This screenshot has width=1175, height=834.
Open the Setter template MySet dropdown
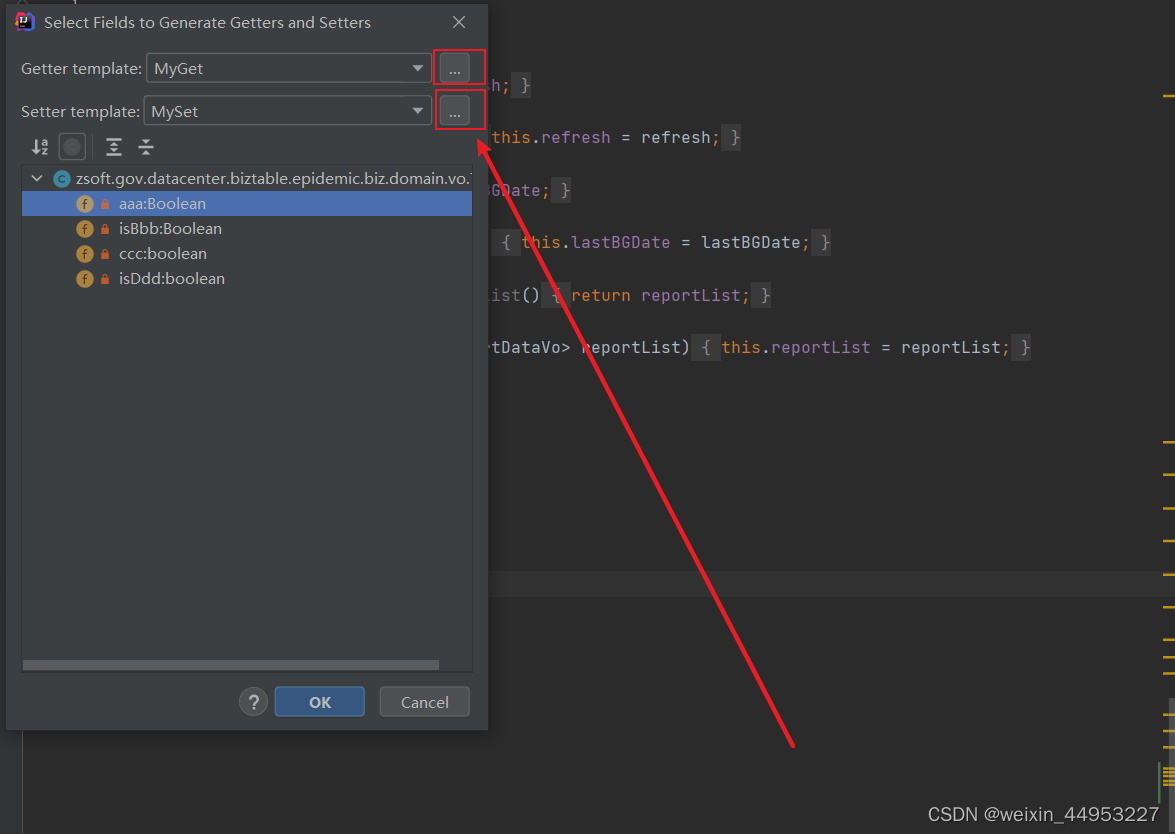pos(287,111)
